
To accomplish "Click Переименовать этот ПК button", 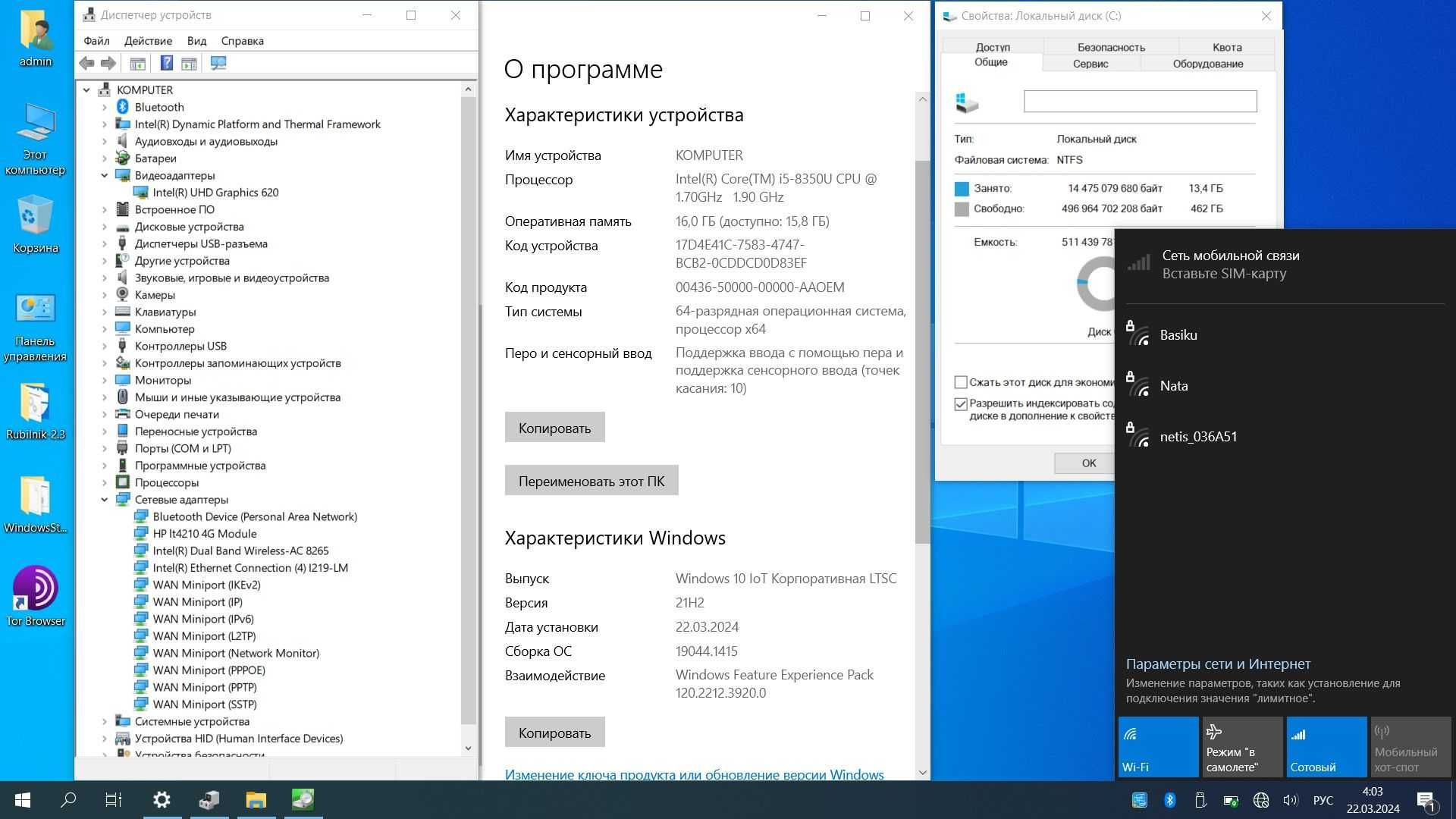I will 591,481.
